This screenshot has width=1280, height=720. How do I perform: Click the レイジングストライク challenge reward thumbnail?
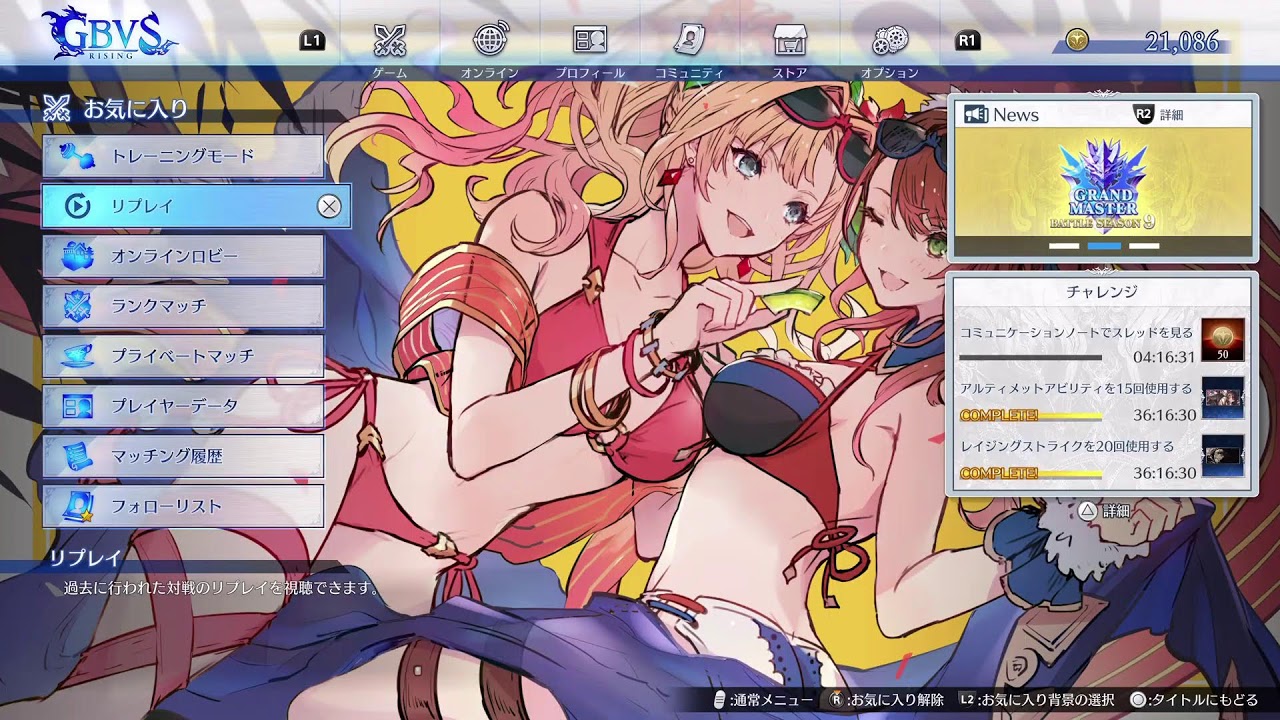1223,456
